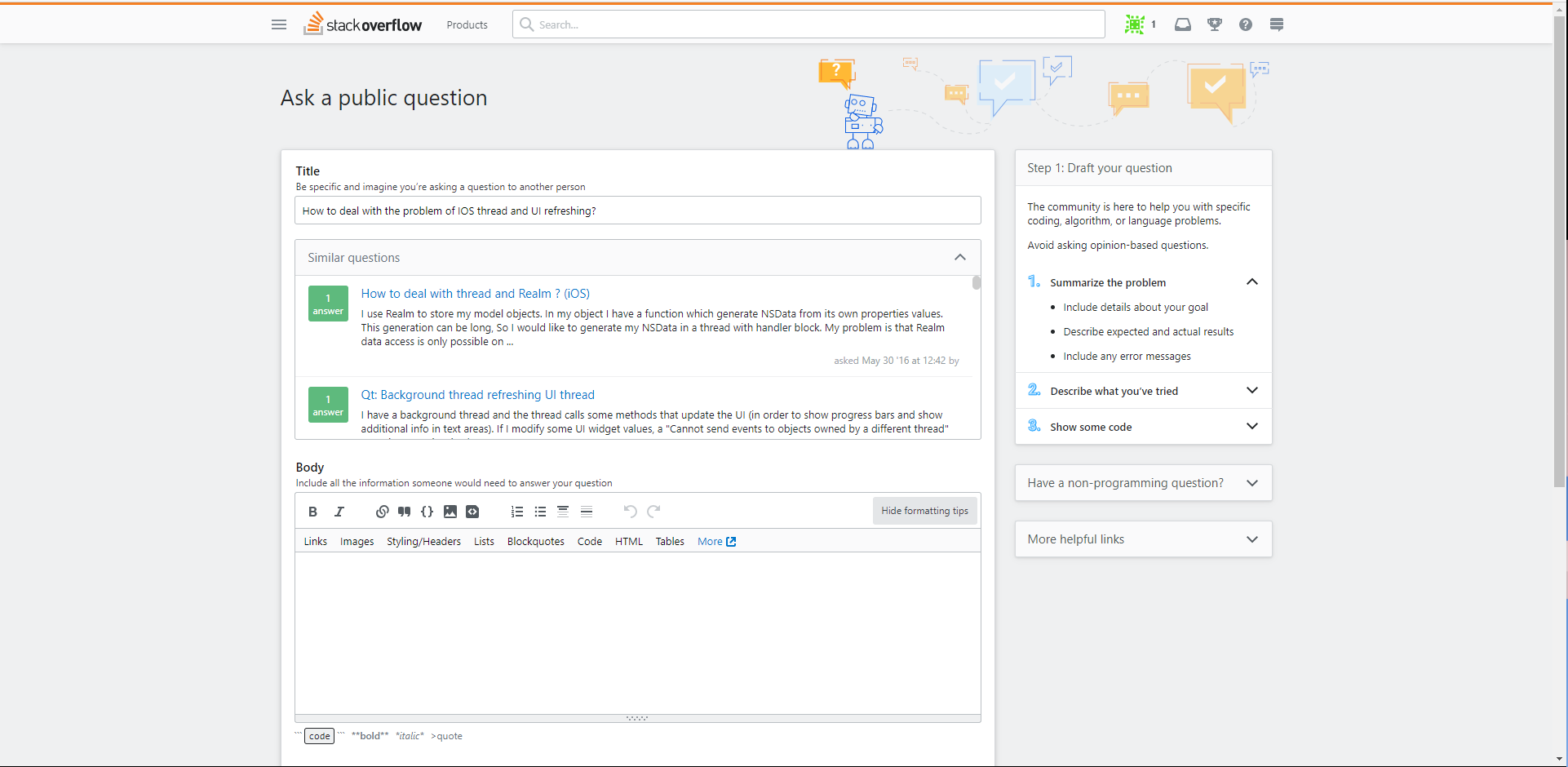This screenshot has width=1568, height=767.
Task: Undo the last edit in the editor
Action: [630, 512]
